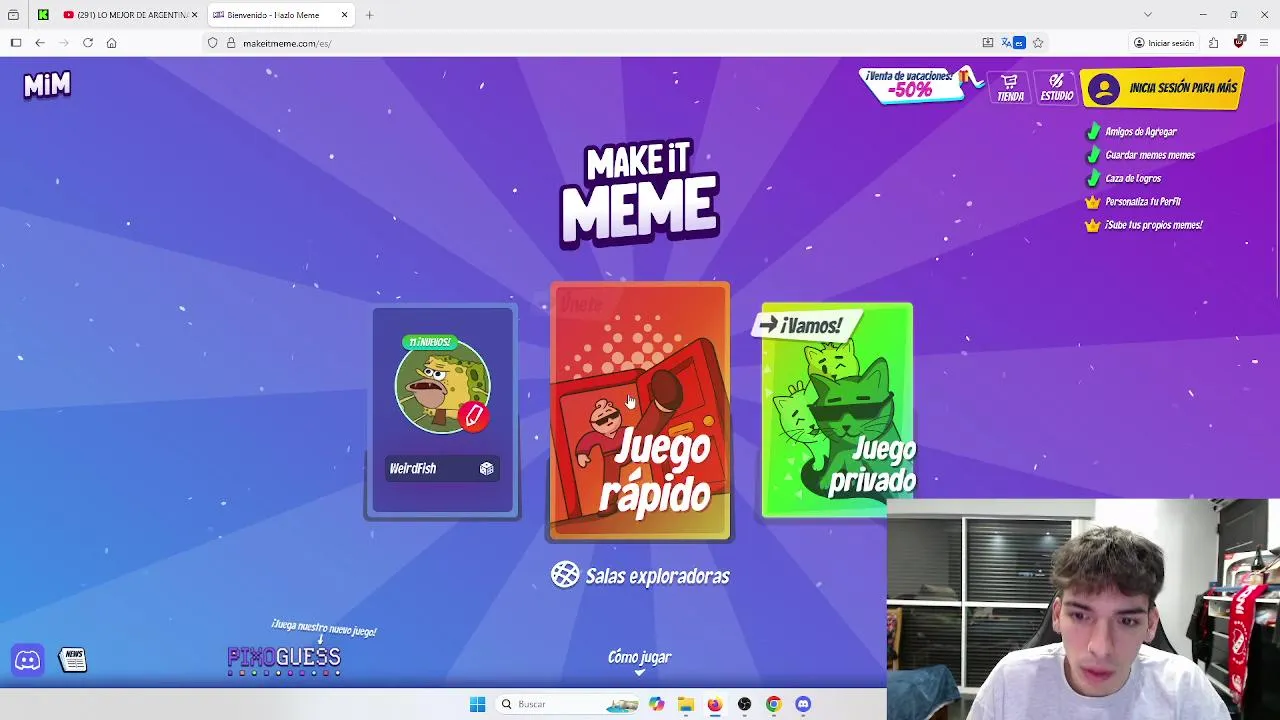The image size is (1280, 720).
Task: Open the PixoGuess game promo
Action: (284, 659)
